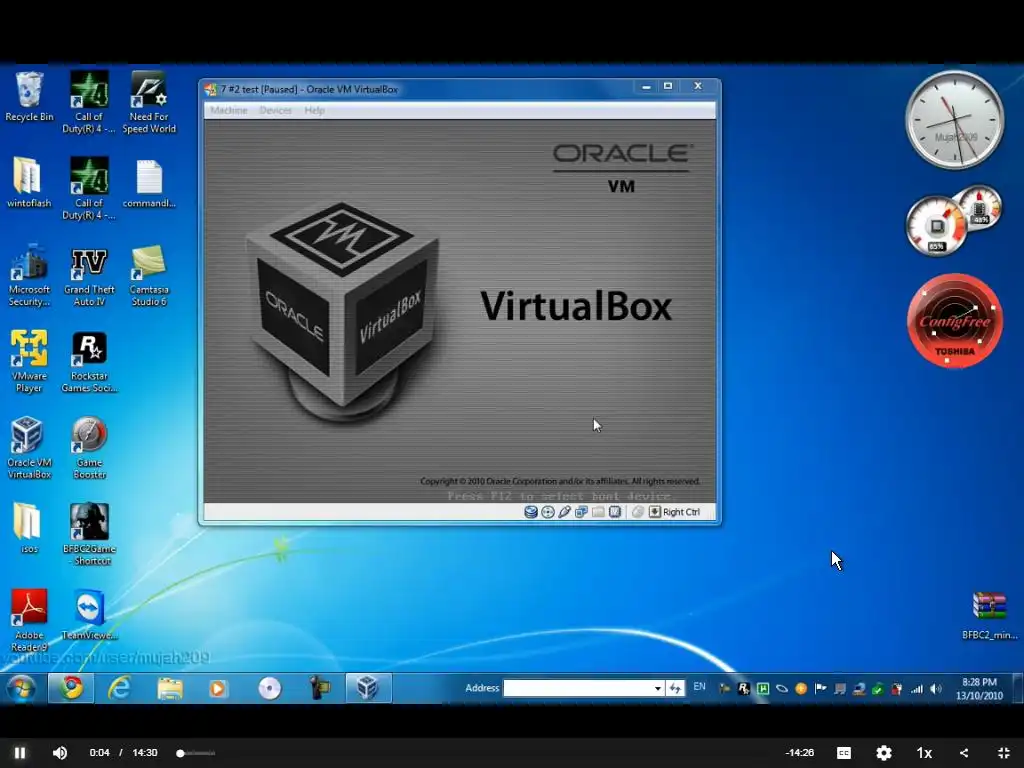
Task: Click the disc application icon in taskbar
Action: click(269, 688)
